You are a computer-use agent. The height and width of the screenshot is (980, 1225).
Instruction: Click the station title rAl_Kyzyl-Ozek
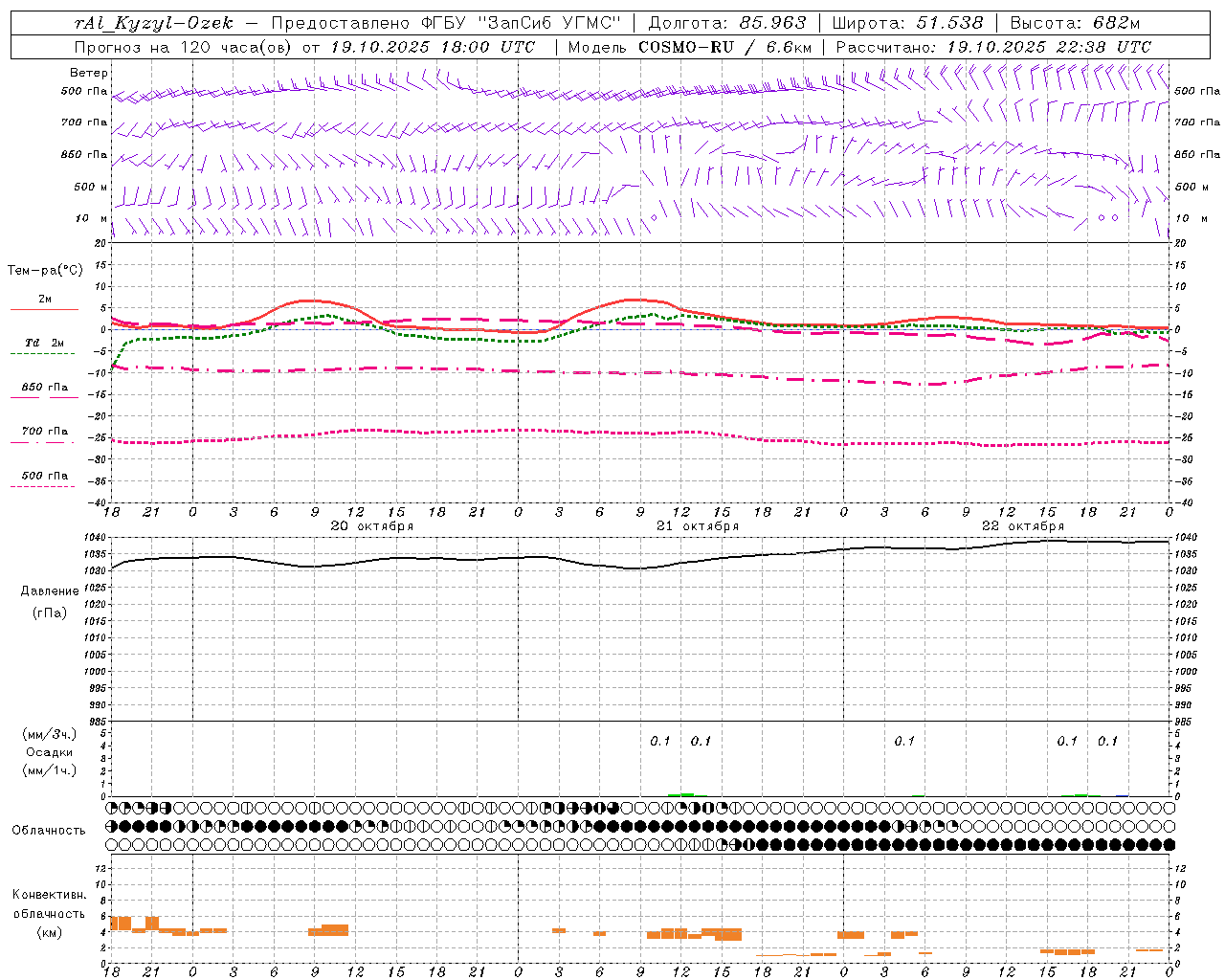pyautogui.click(x=153, y=23)
